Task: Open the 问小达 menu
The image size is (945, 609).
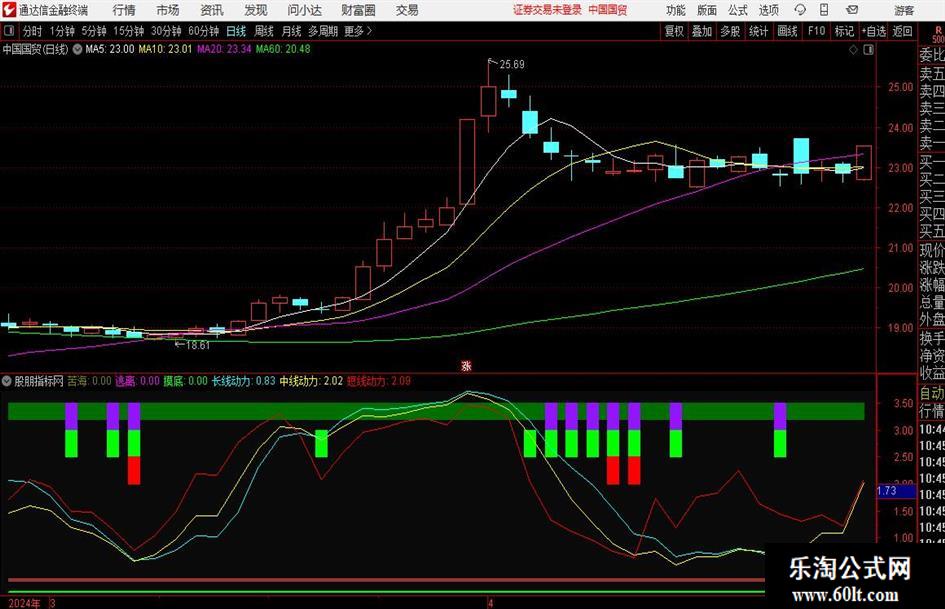Action: point(304,10)
